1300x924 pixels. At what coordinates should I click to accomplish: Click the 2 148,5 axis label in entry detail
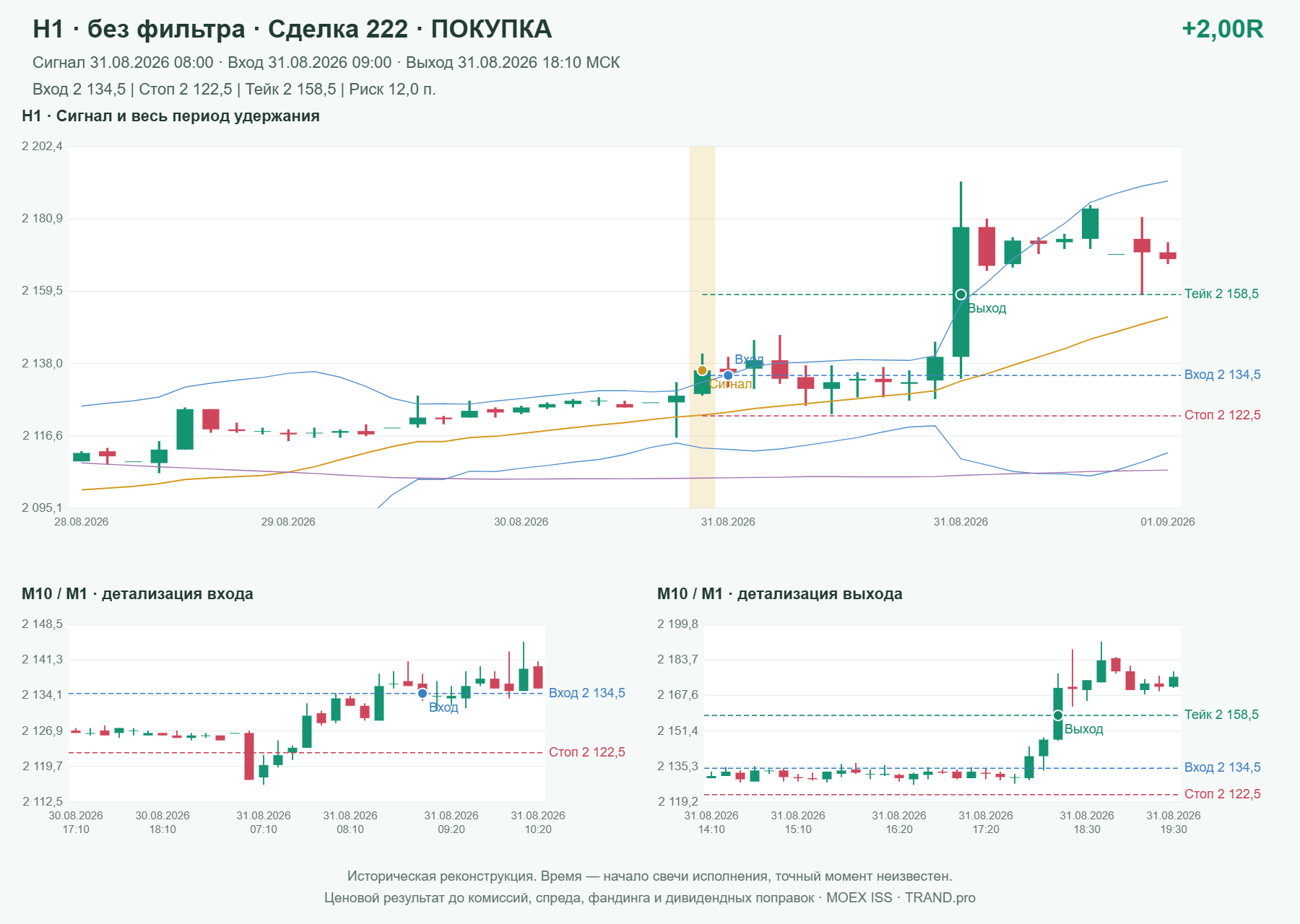click(42, 624)
